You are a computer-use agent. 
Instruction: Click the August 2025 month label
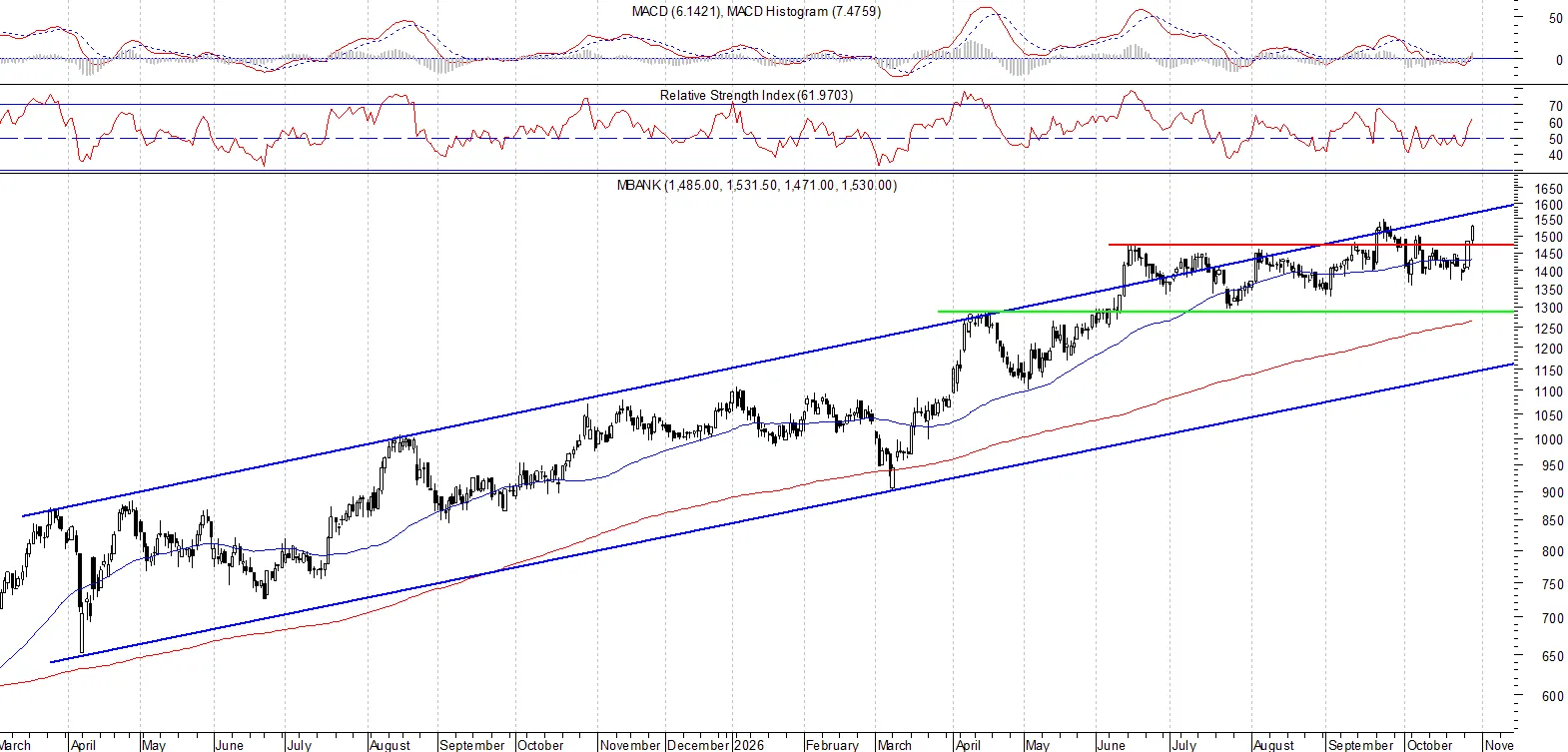coord(390,745)
